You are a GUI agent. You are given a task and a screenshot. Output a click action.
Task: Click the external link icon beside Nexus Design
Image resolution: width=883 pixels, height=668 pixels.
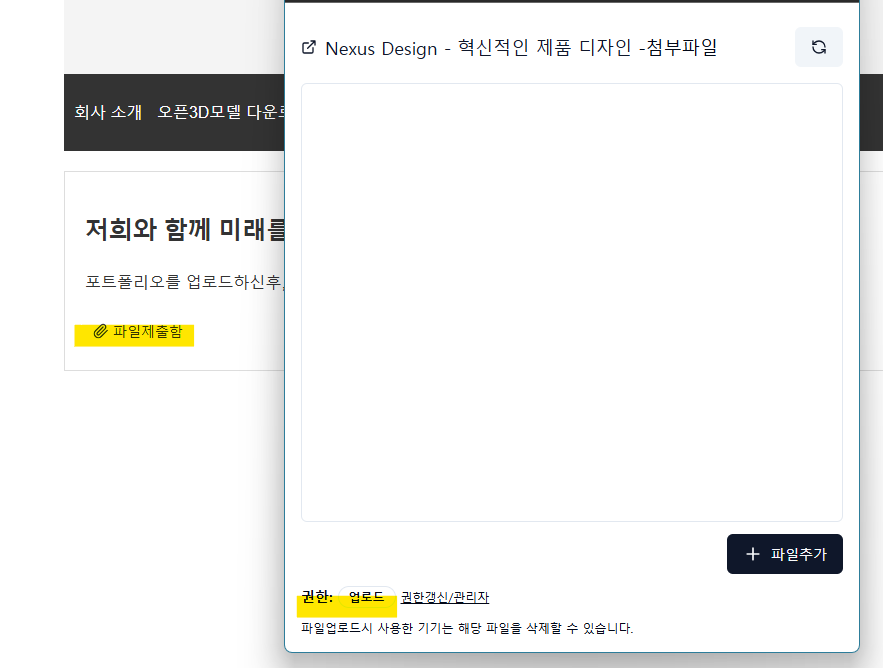point(309,47)
